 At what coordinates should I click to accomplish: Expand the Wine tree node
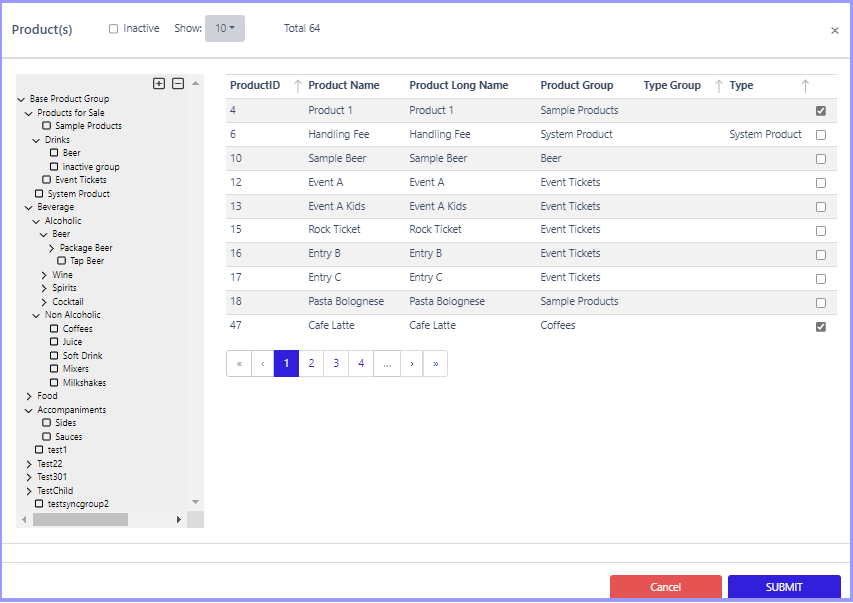pos(44,275)
